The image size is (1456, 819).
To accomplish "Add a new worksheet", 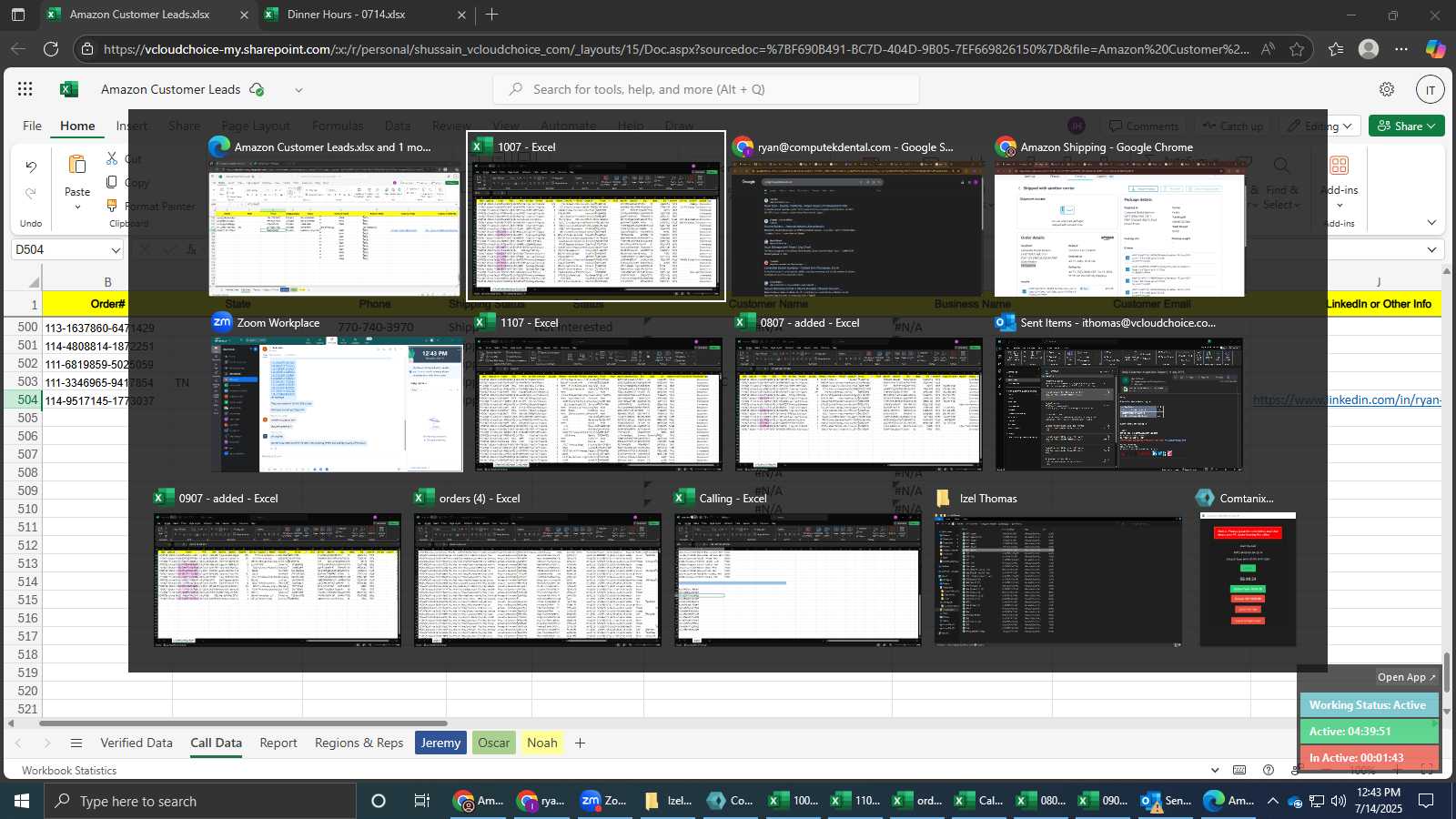I will click(580, 743).
